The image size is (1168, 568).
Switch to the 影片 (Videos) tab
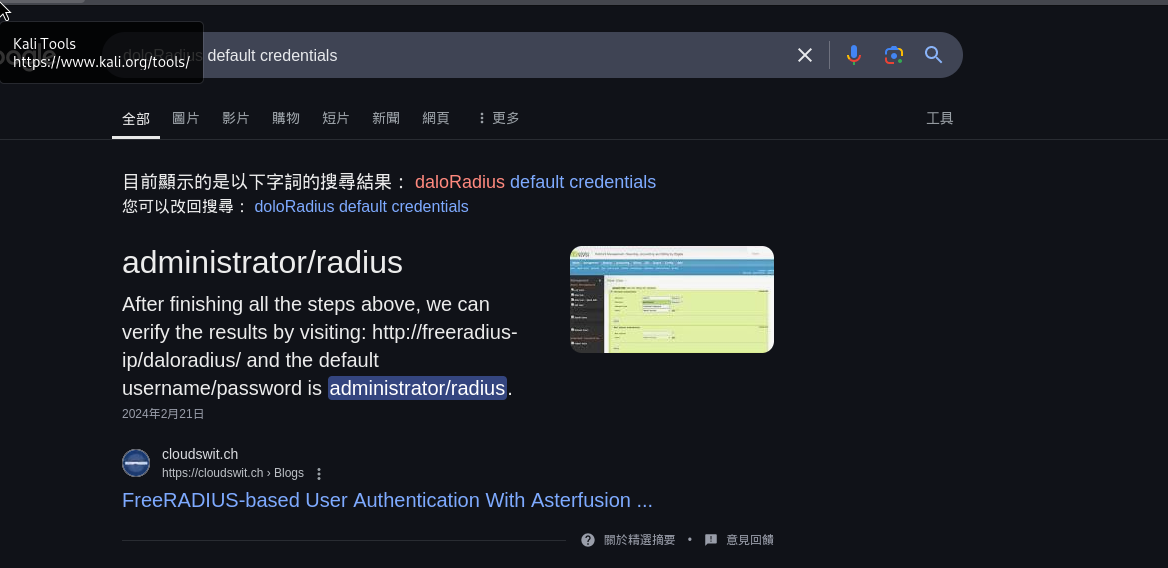pos(235,118)
